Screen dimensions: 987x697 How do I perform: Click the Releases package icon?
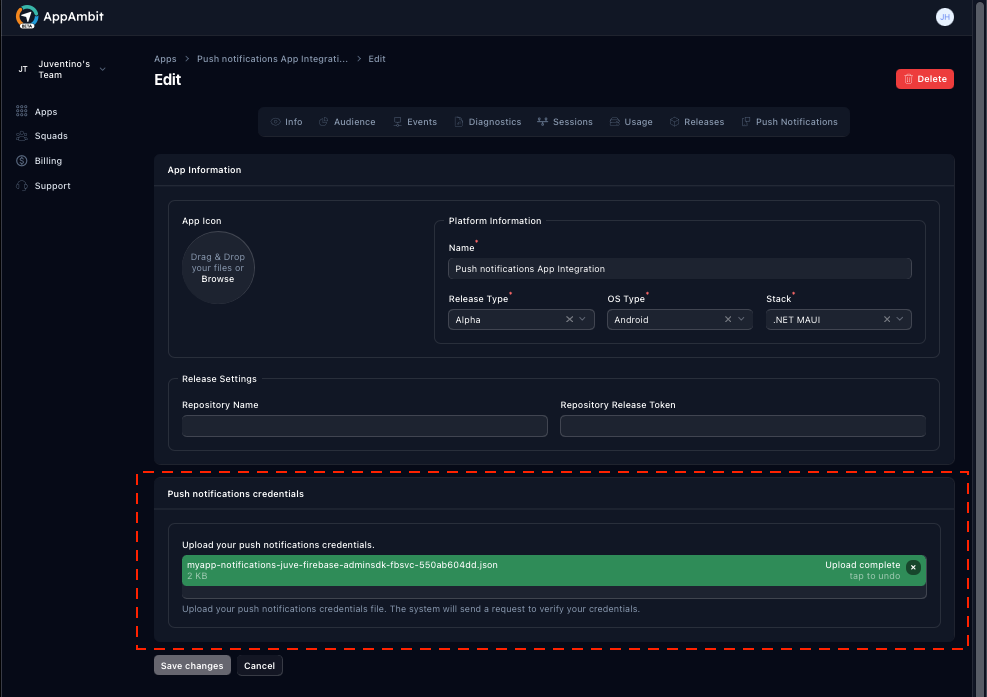(x=676, y=121)
